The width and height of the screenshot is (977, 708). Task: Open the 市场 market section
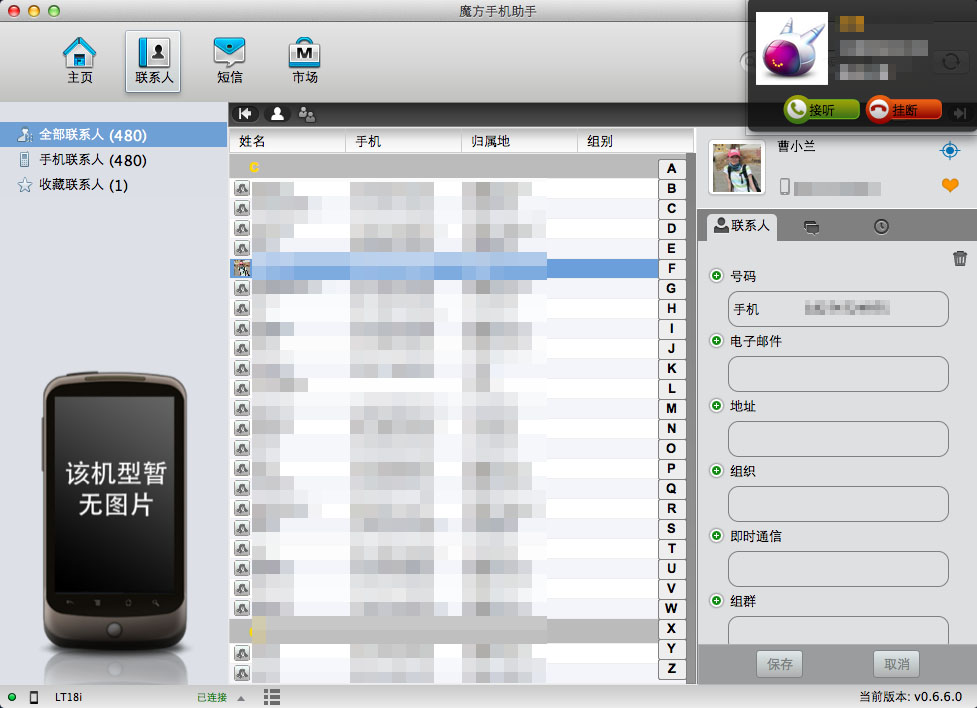304,61
